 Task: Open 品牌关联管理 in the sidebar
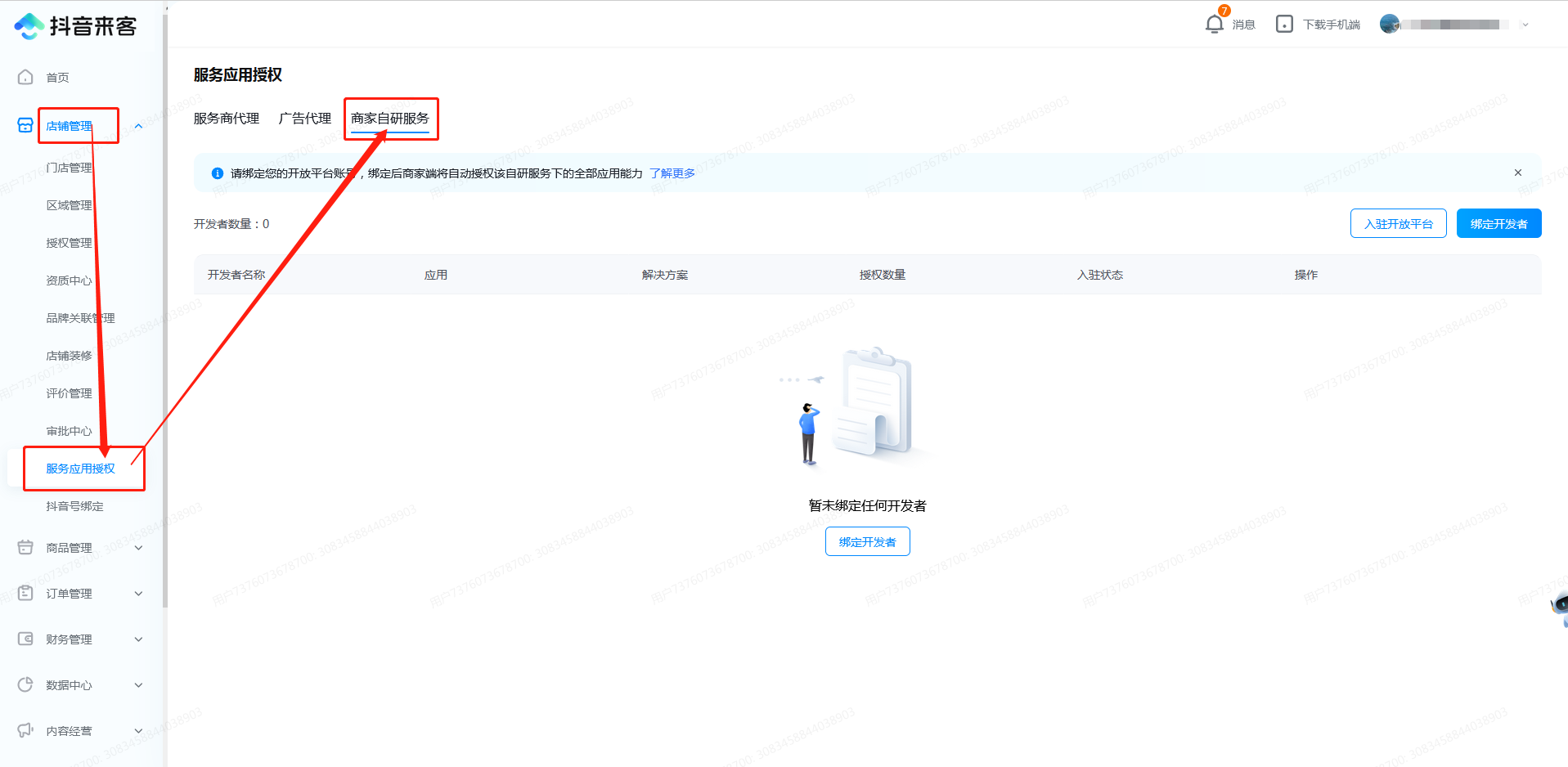click(81, 318)
